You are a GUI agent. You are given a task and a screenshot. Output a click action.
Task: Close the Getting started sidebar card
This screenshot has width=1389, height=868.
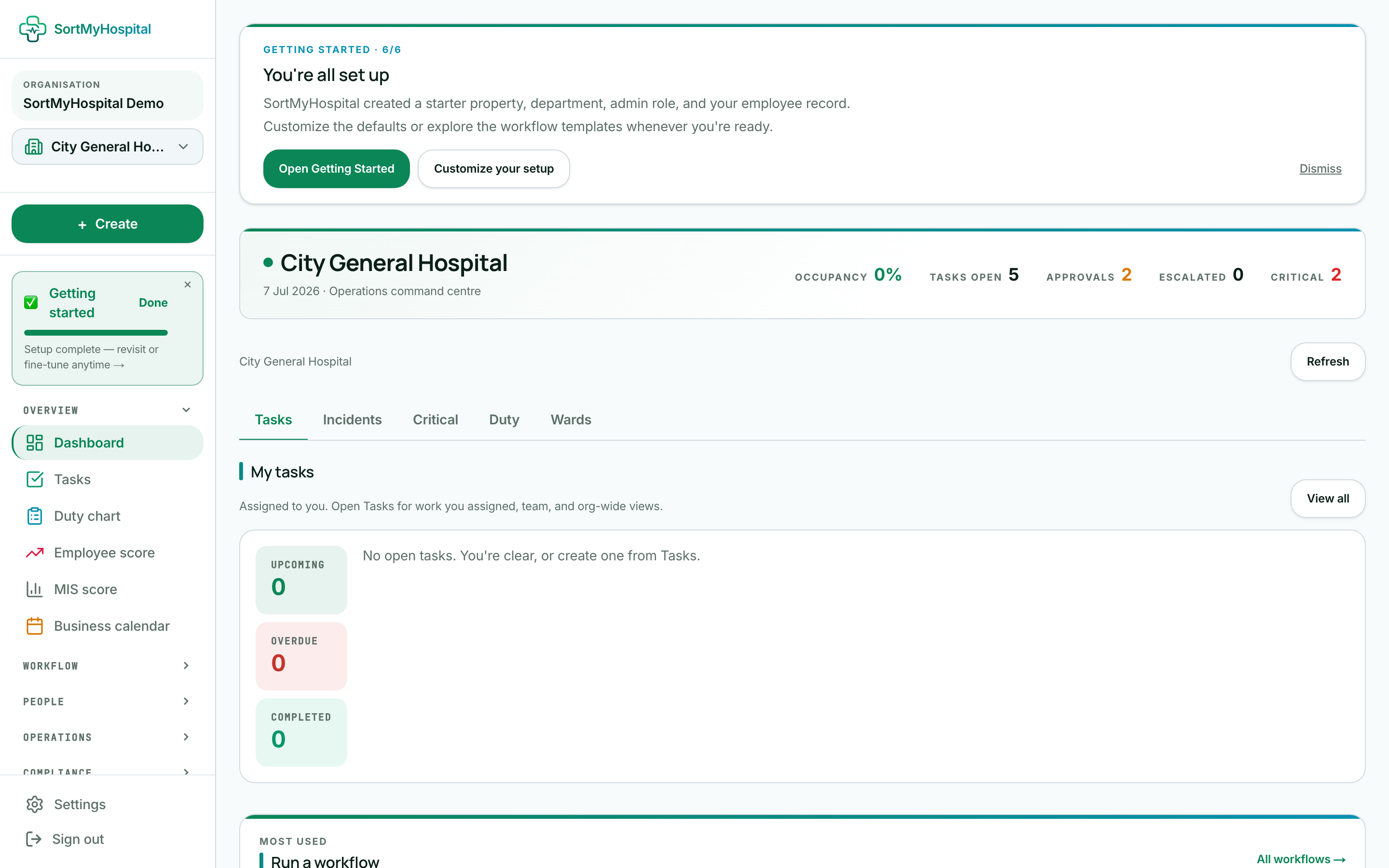[x=188, y=285]
